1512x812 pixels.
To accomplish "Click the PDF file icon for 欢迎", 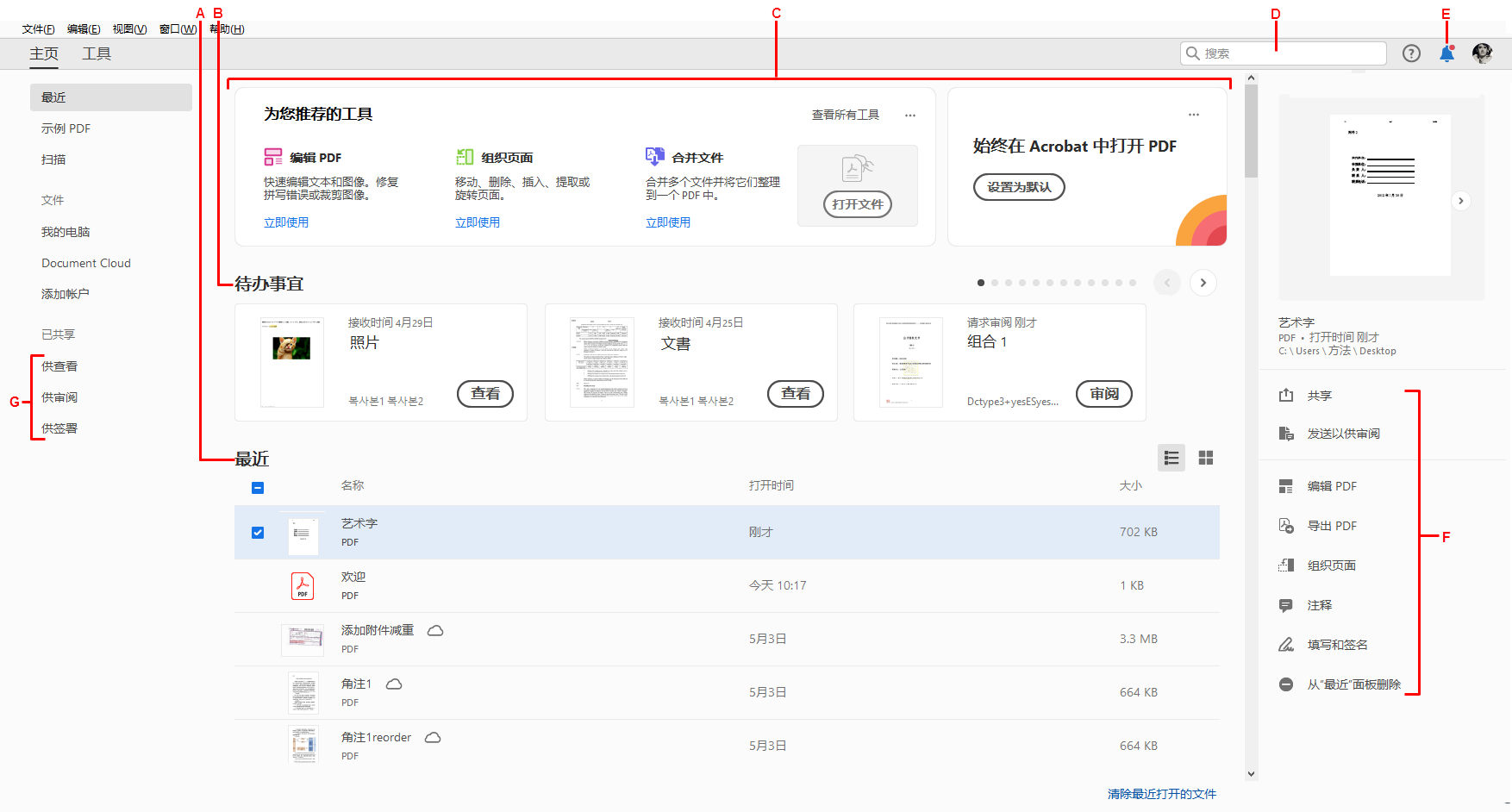I will 303,586.
